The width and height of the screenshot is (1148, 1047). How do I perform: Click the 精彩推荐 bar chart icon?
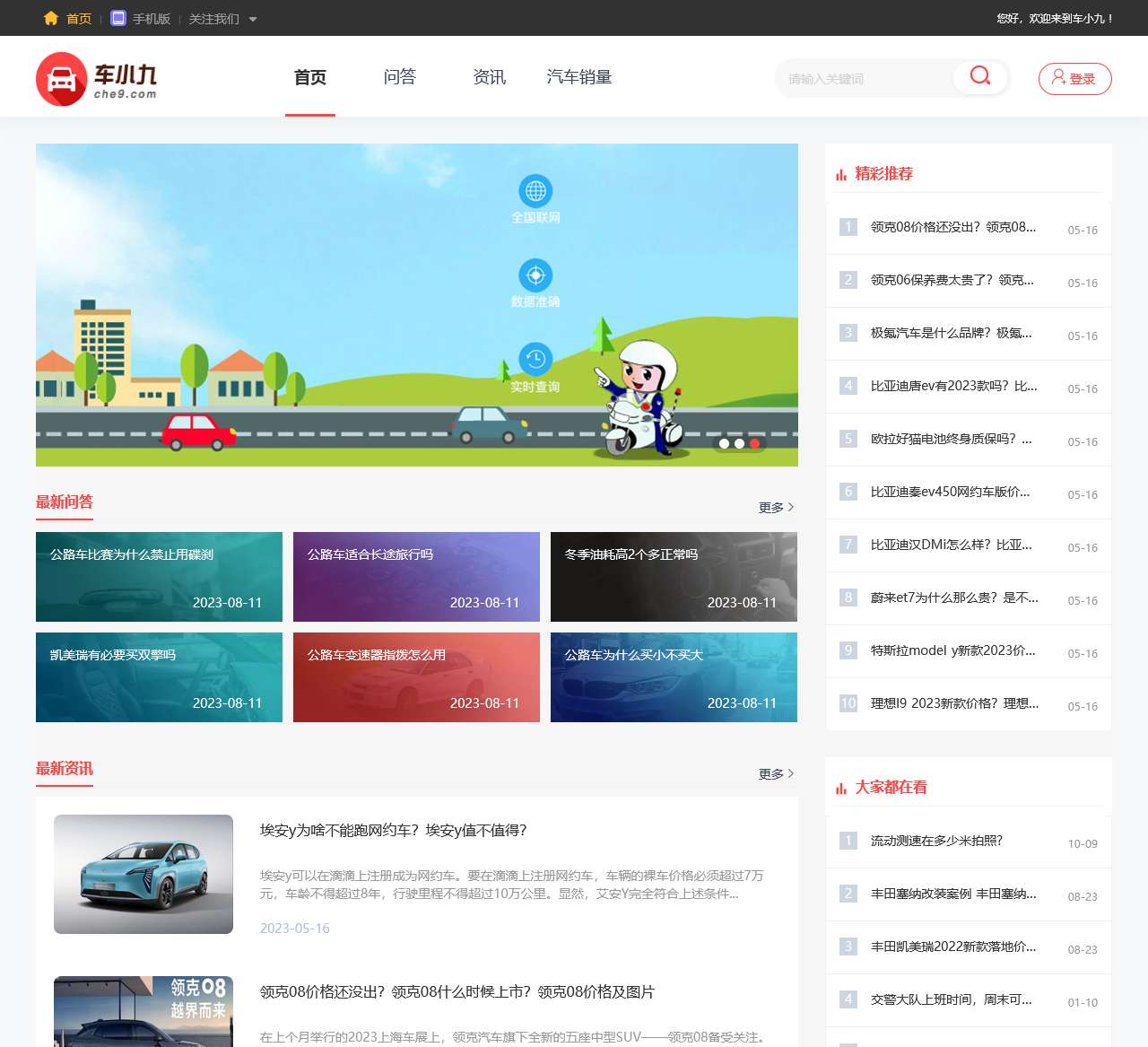tap(841, 175)
